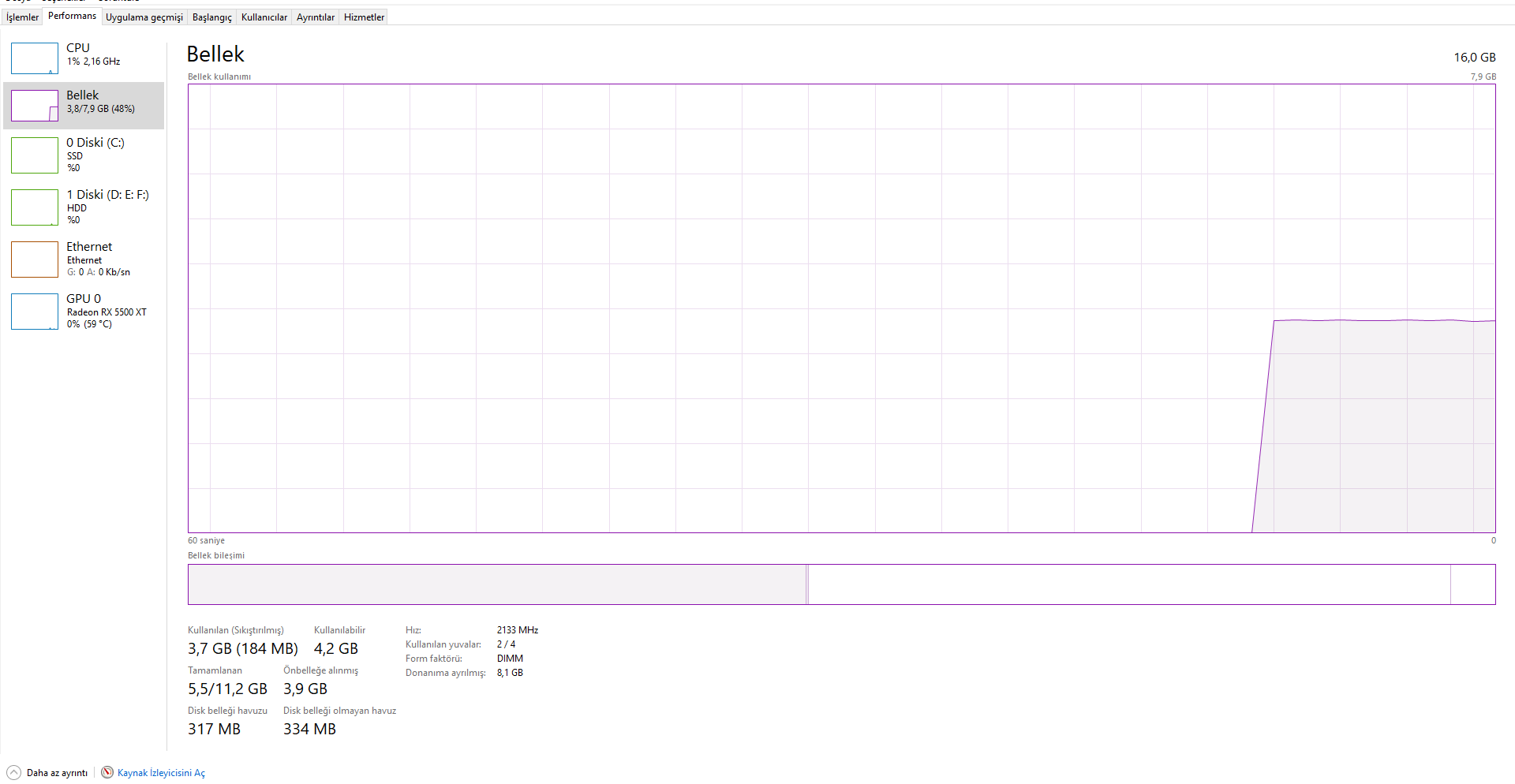The width and height of the screenshot is (1515, 784).
Task: Select the Bellek mini graph thumbnail
Action: (x=35, y=106)
